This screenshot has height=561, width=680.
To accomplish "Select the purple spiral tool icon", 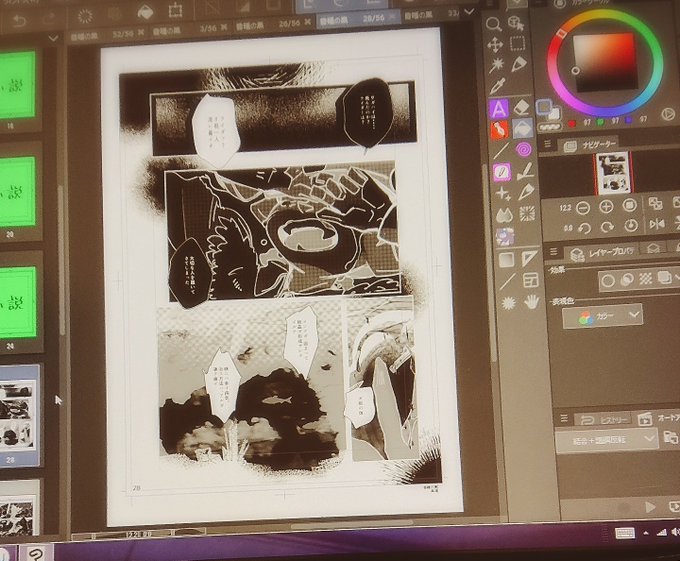I will 524,150.
